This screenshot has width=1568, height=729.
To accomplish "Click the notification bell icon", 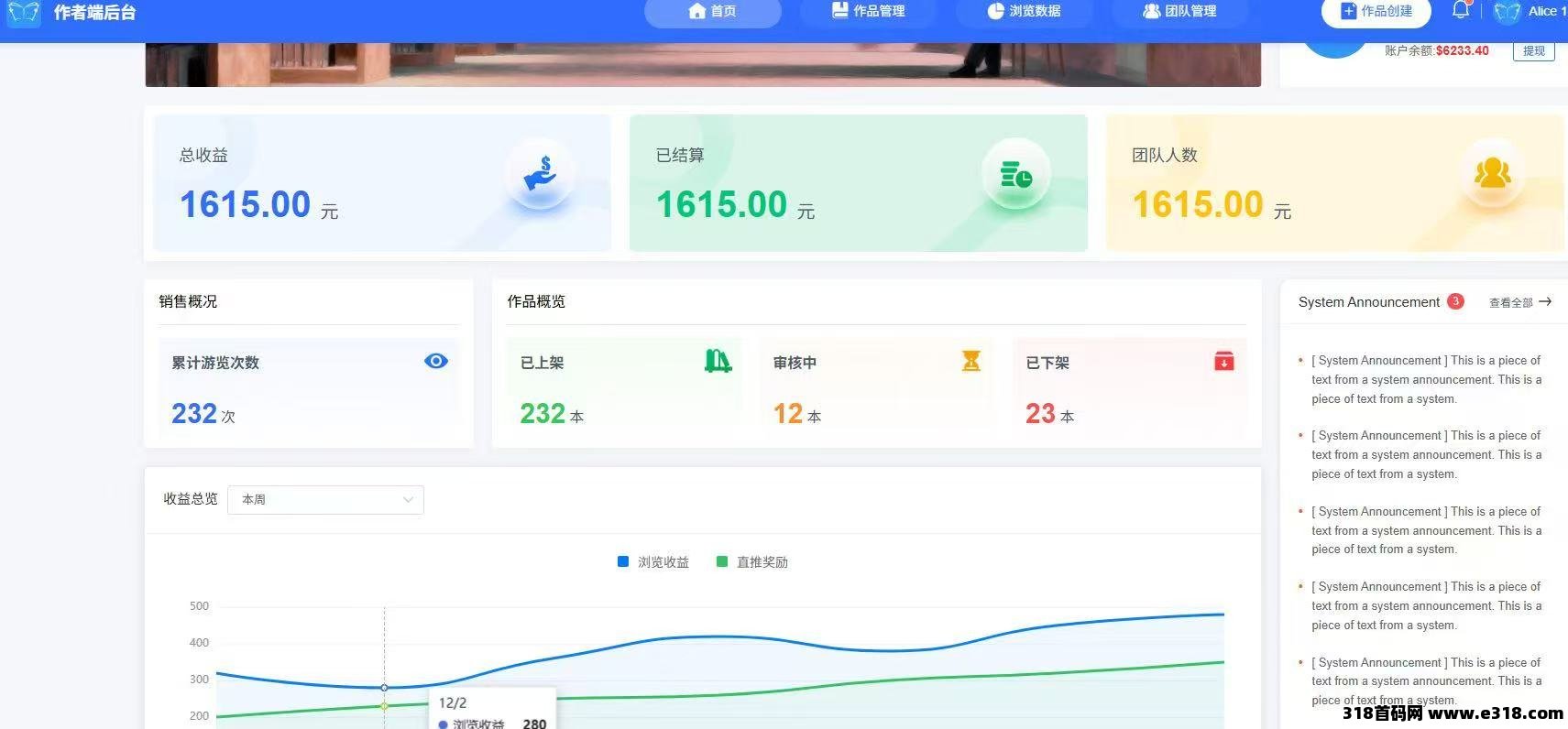I will click(1461, 10).
